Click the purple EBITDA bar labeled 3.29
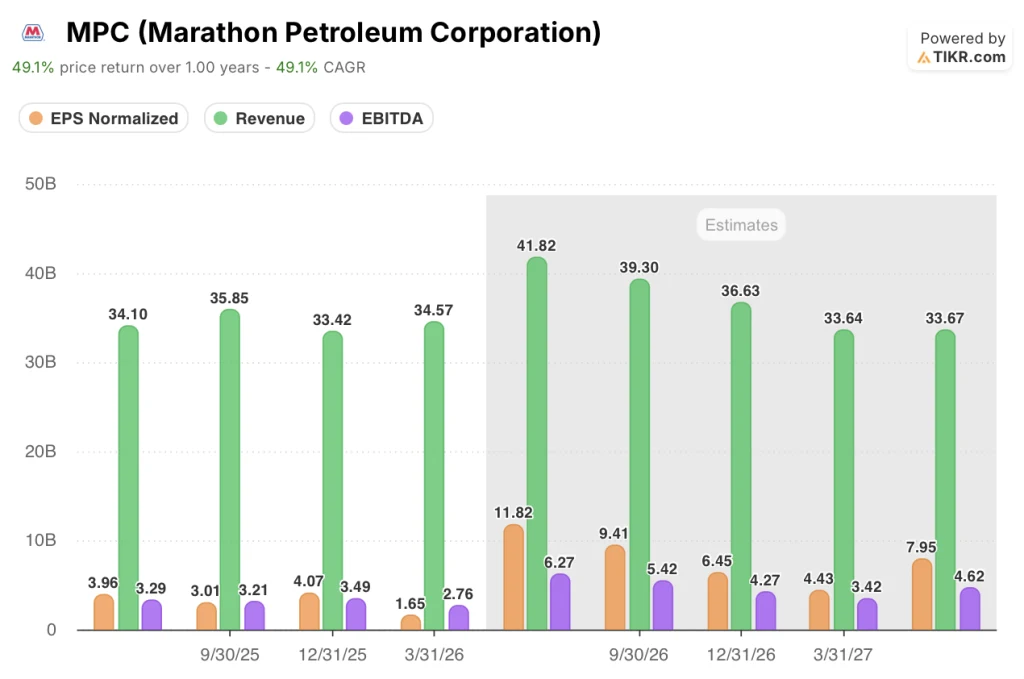 click(152, 615)
